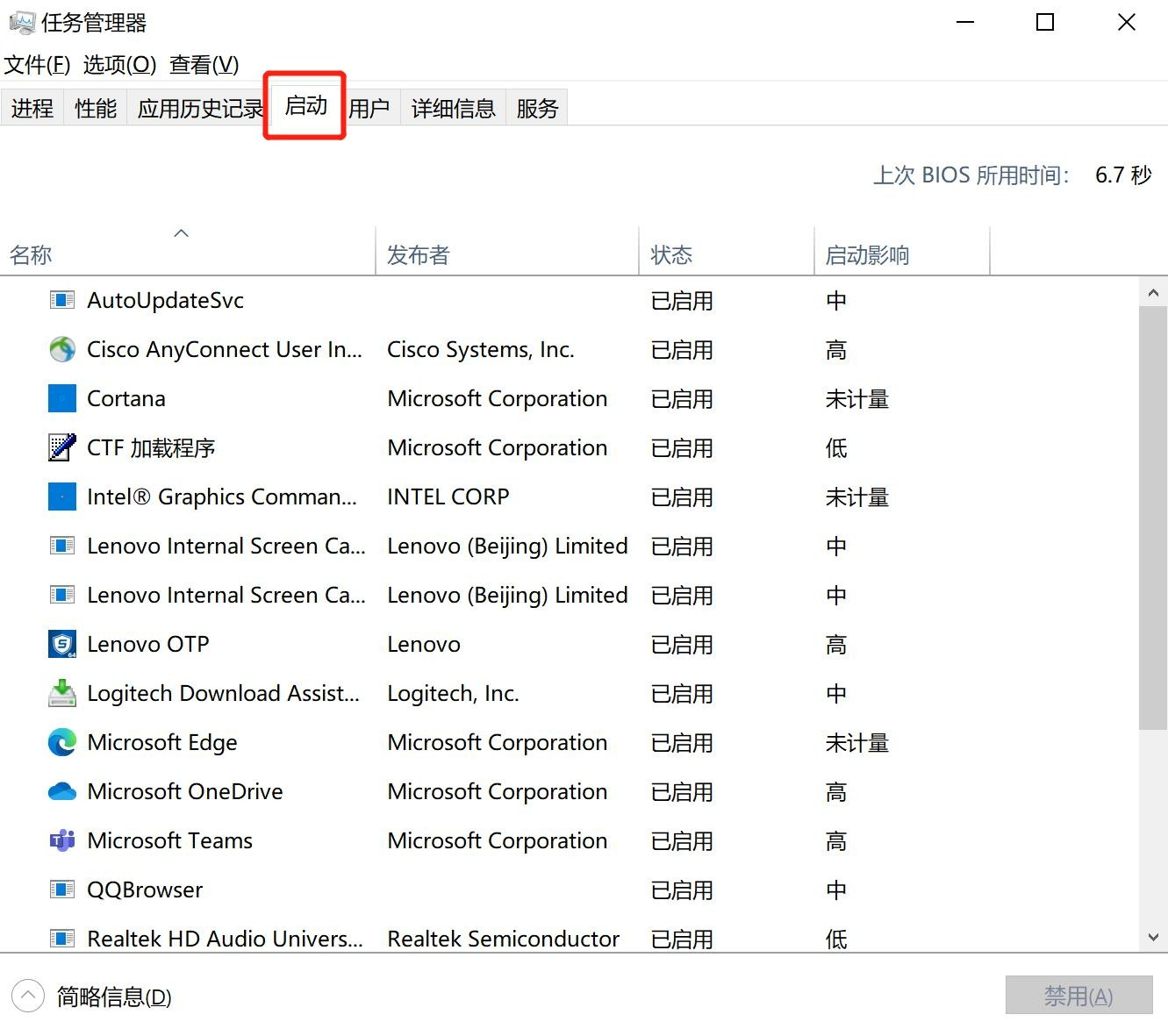Image resolution: width=1168 pixels, height=1036 pixels.
Task: Click the Realtek HD Audio icon
Action: click(61, 939)
